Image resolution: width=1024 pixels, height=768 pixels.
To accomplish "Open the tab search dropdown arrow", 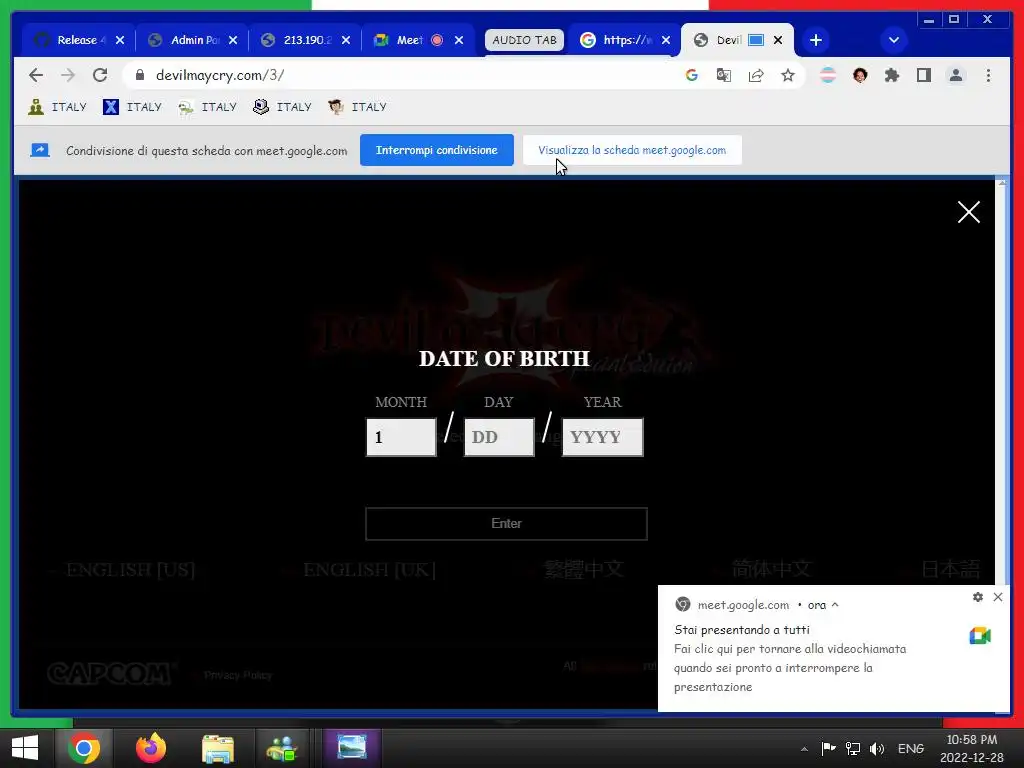I will tap(894, 40).
